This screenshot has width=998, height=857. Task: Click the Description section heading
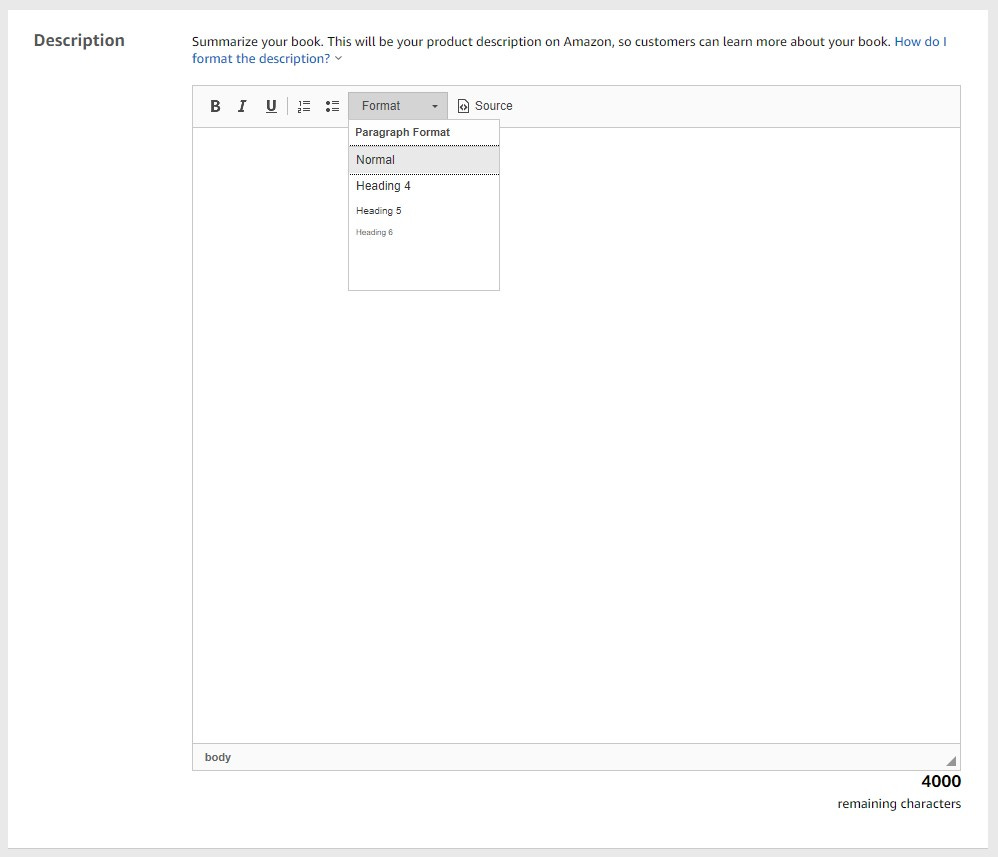coord(79,40)
